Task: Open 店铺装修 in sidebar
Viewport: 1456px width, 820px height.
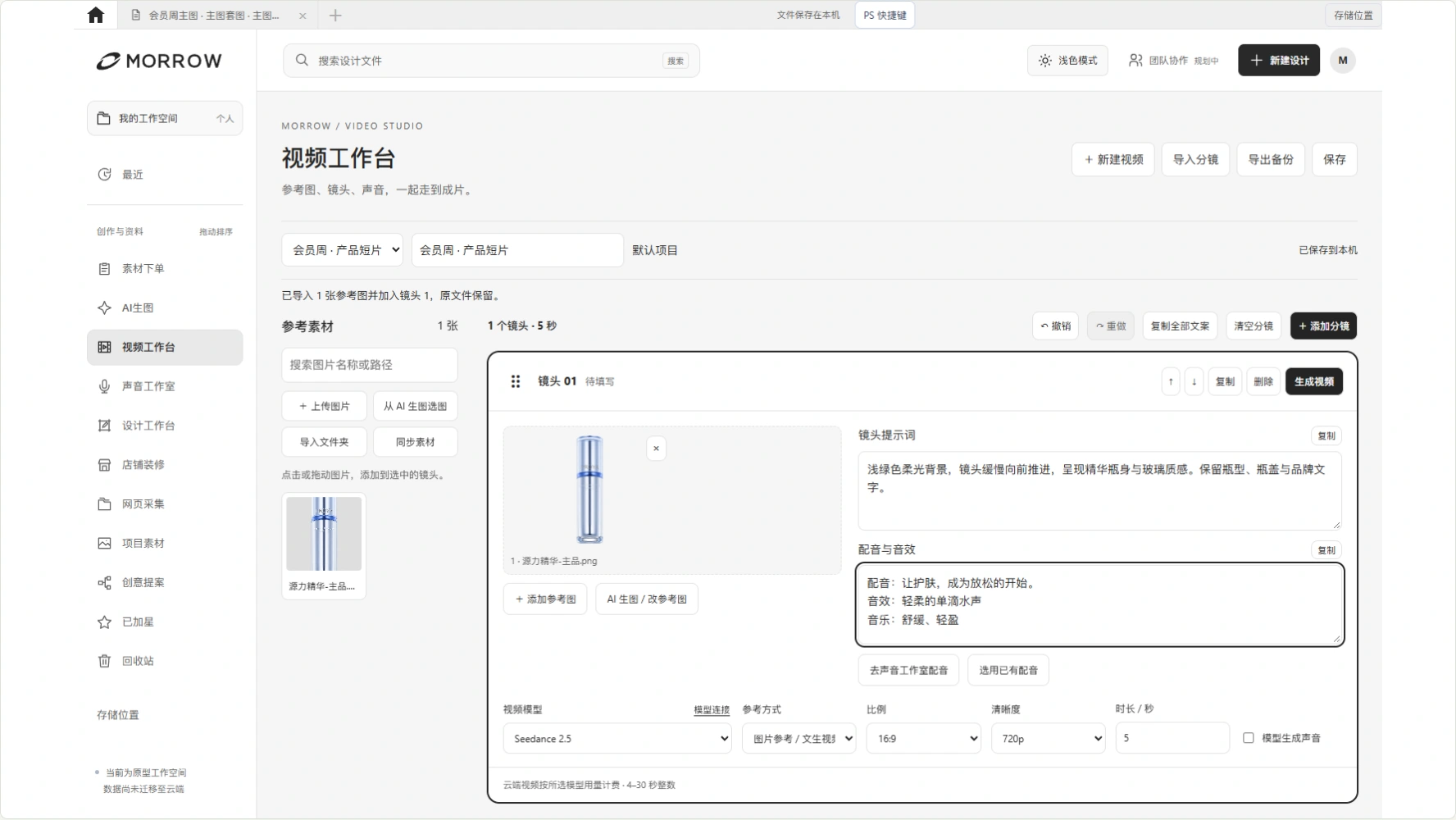Action: click(x=165, y=465)
